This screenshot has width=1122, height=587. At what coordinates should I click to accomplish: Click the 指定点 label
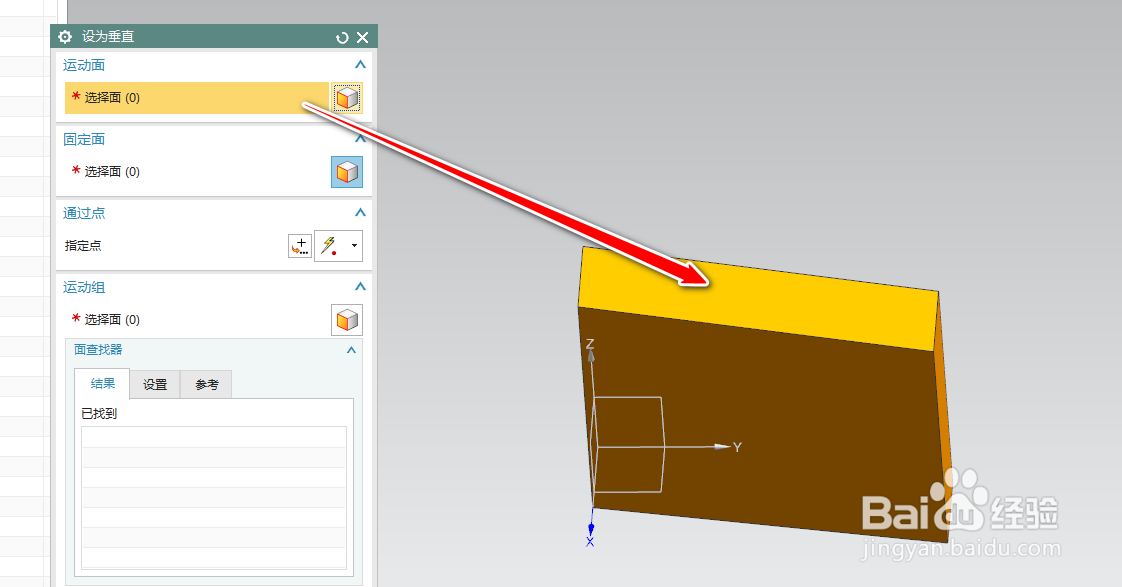coord(83,246)
